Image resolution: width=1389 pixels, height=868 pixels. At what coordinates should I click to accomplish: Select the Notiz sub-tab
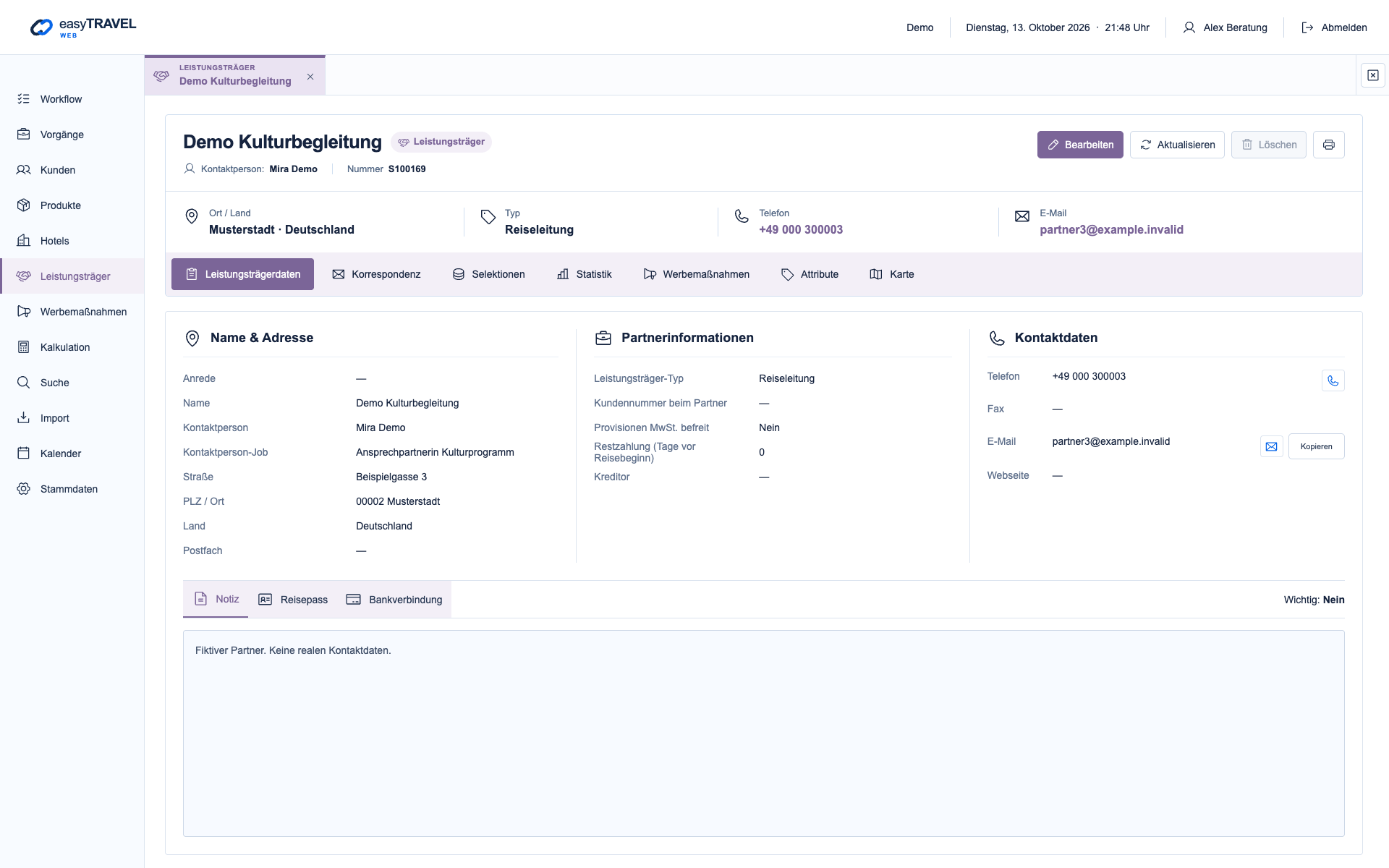coord(216,600)
